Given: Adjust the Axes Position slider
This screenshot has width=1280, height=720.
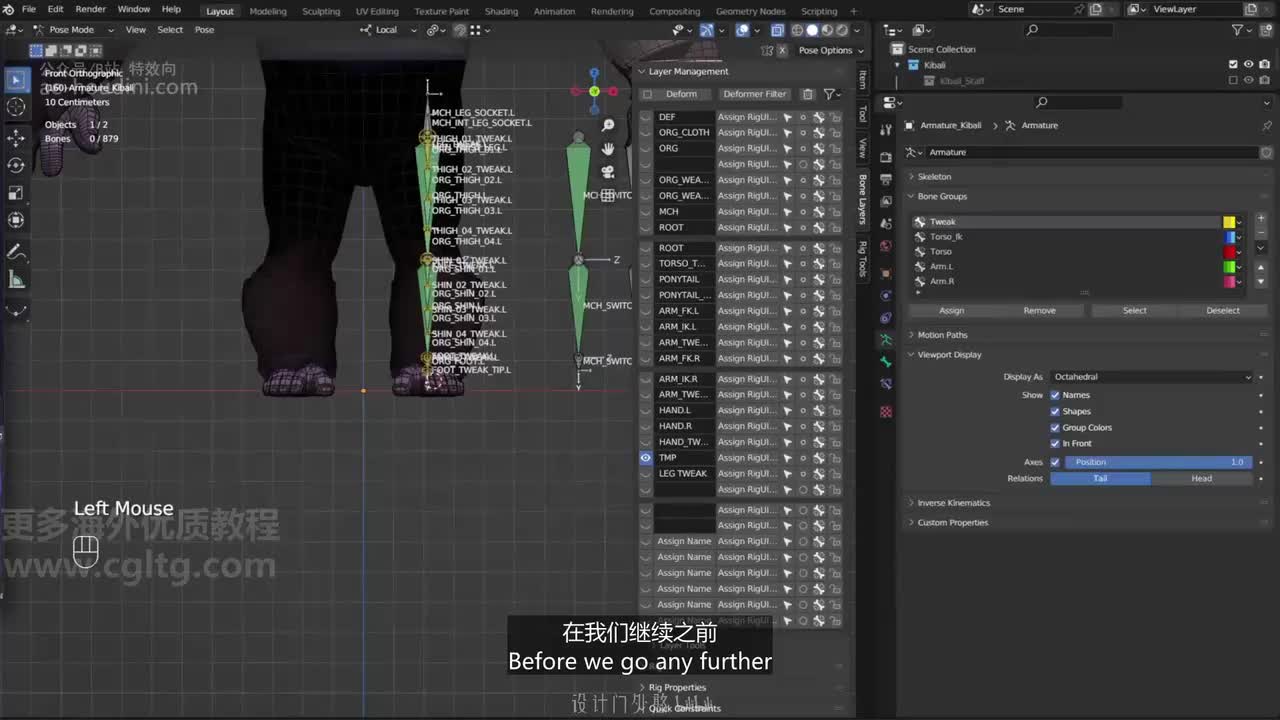Looking at the screenshot, I should (x=1158, y=462).
